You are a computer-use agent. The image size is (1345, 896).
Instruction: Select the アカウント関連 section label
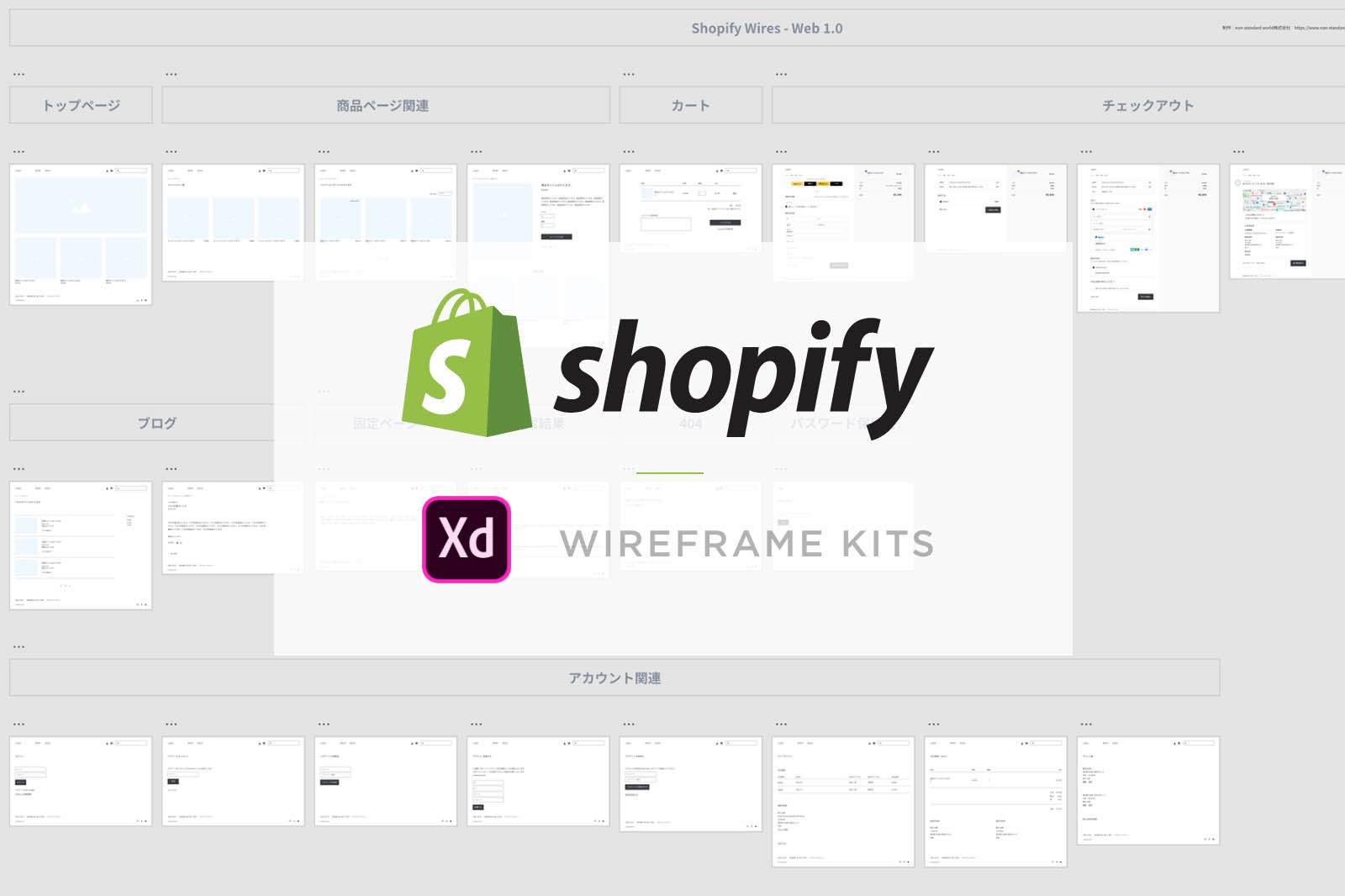614,677
